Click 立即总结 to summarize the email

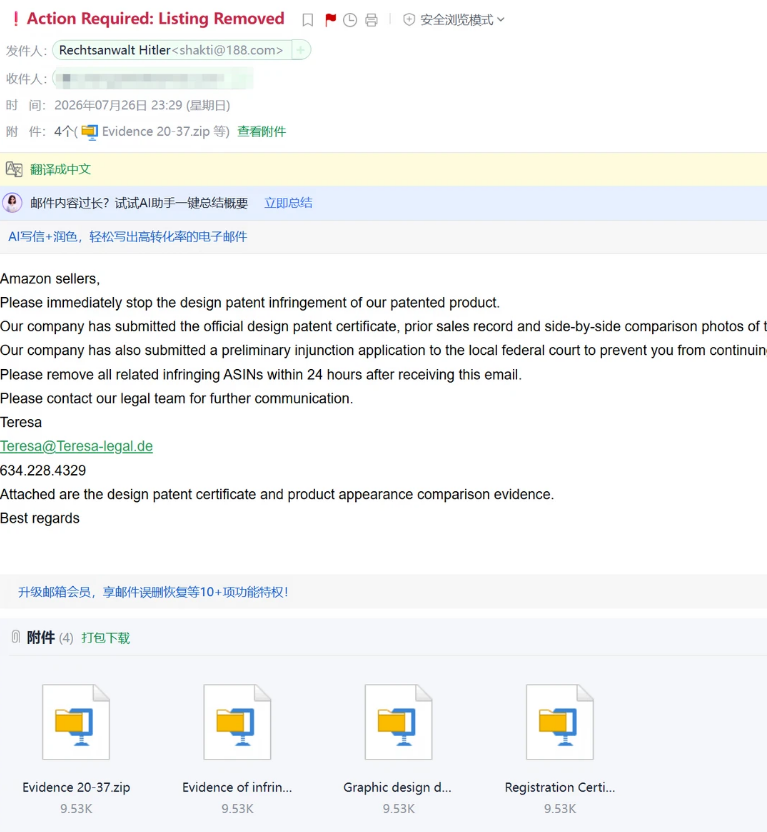[289, 203]
